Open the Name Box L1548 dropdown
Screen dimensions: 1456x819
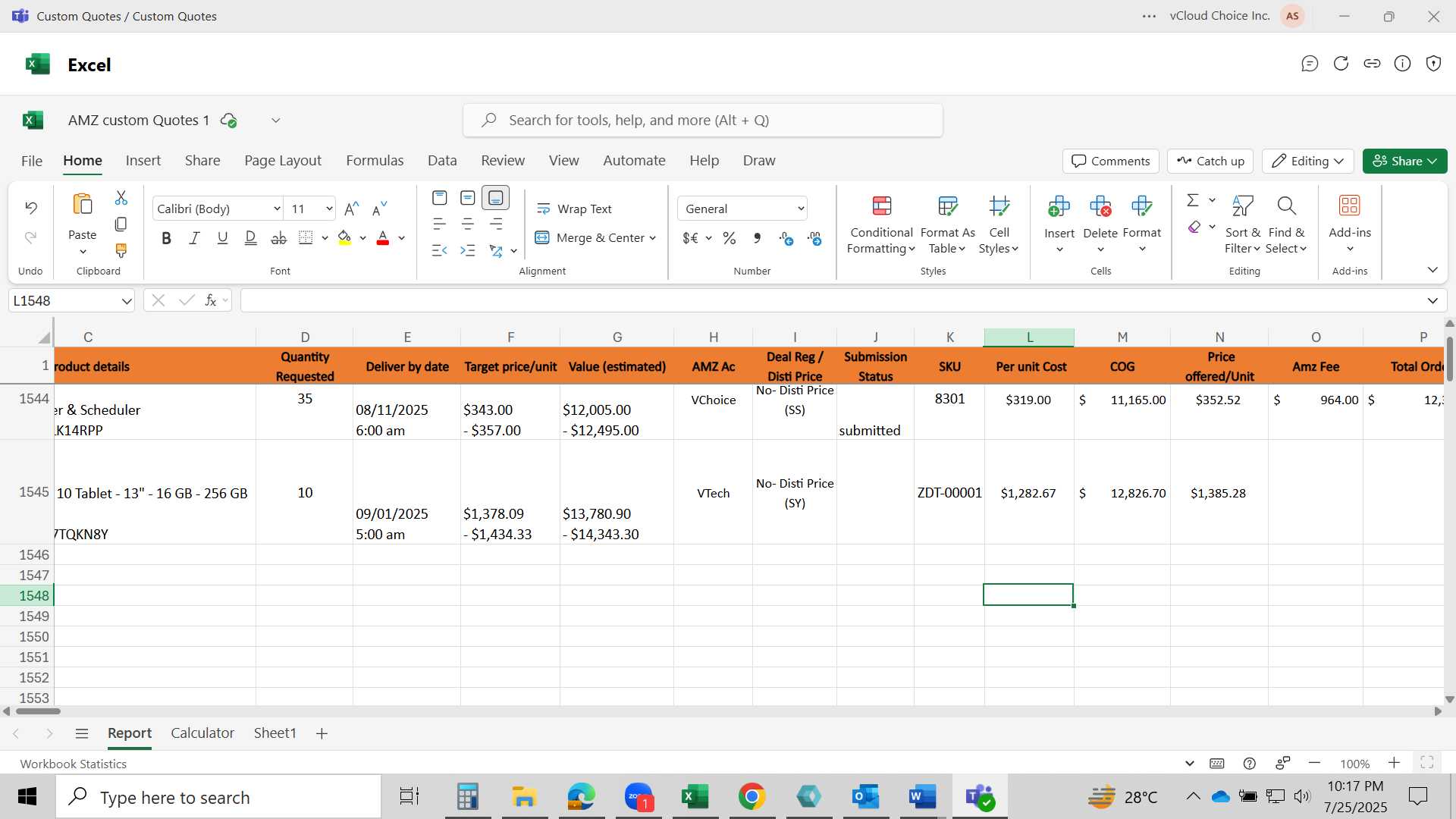(126, 301)
